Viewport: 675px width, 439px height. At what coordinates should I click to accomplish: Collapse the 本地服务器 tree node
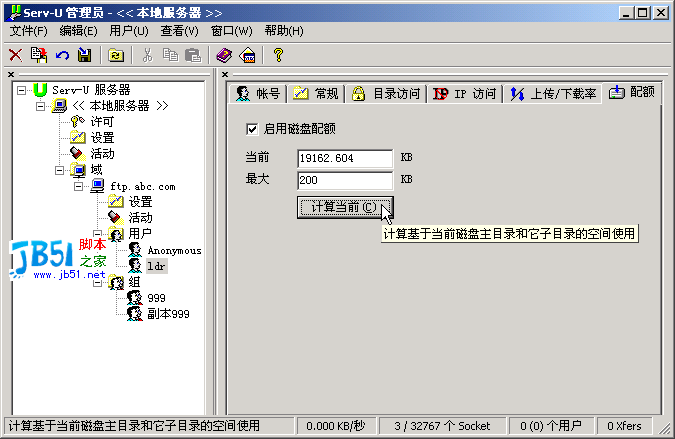click(40, 106)
